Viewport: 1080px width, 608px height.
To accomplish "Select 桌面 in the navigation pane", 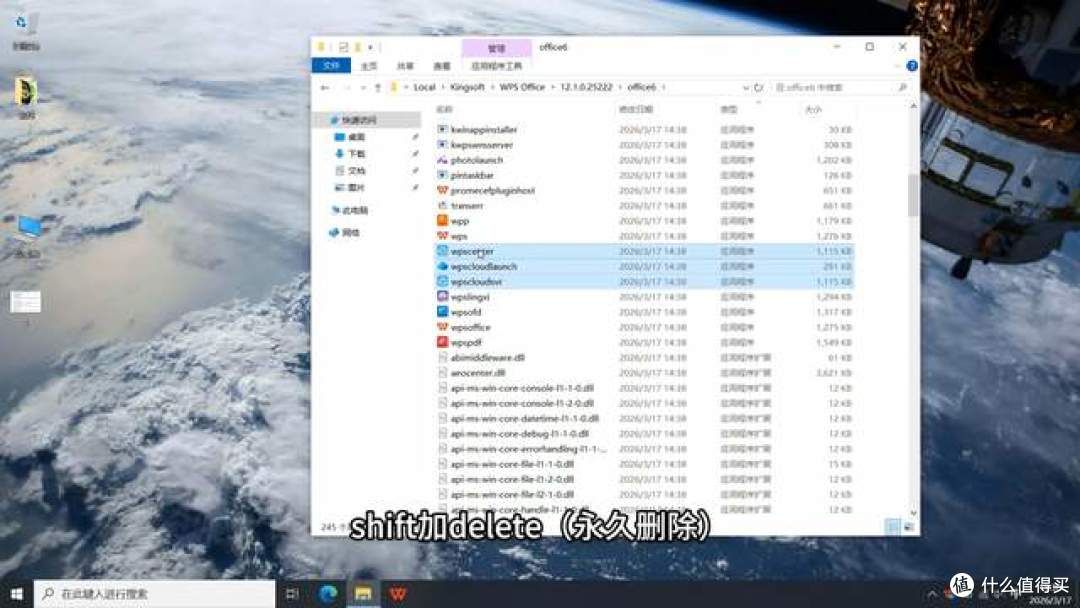I will pyautogui.click(x=356, y=137).
